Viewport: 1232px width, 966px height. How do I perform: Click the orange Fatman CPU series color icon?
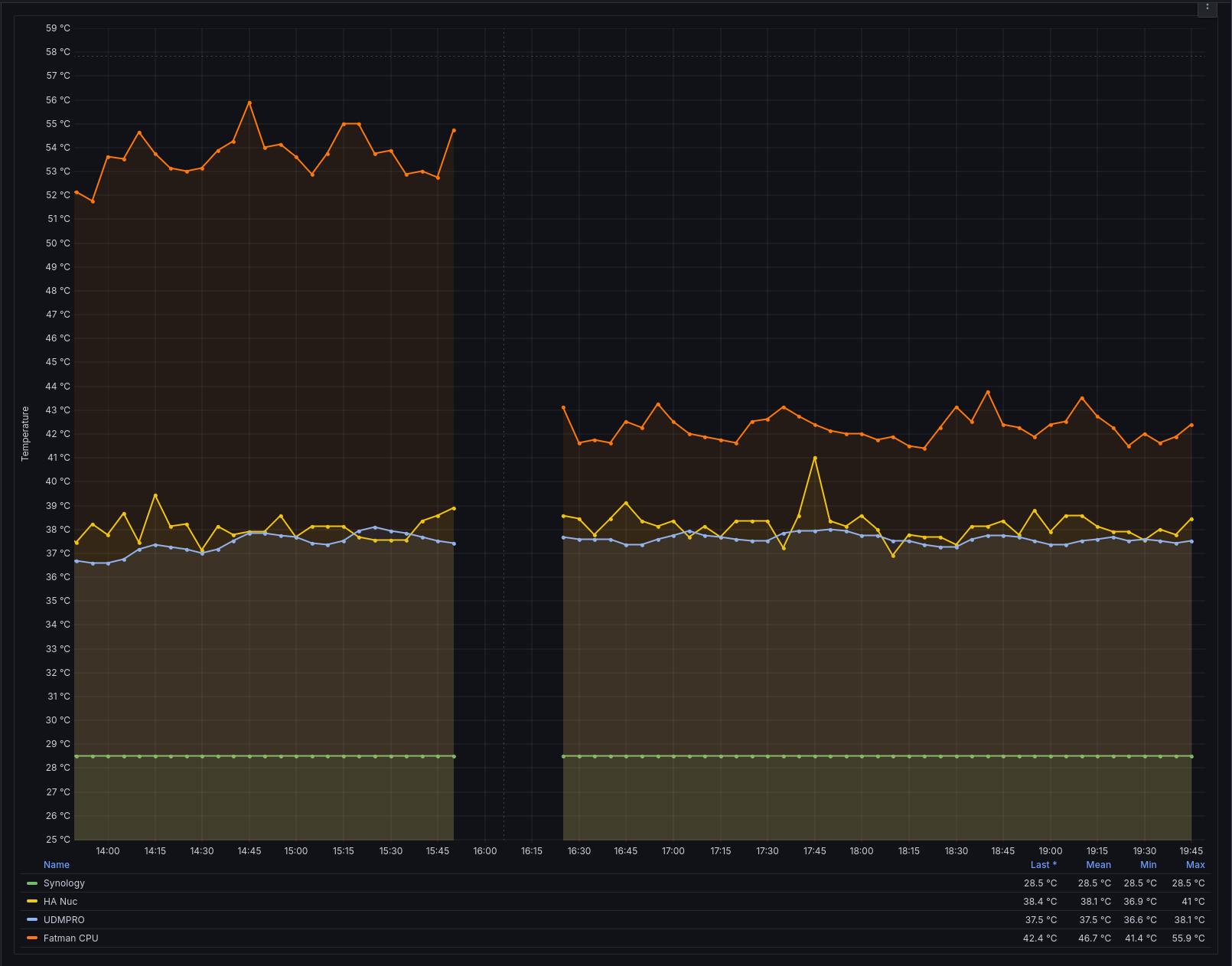tap(32, 938)
